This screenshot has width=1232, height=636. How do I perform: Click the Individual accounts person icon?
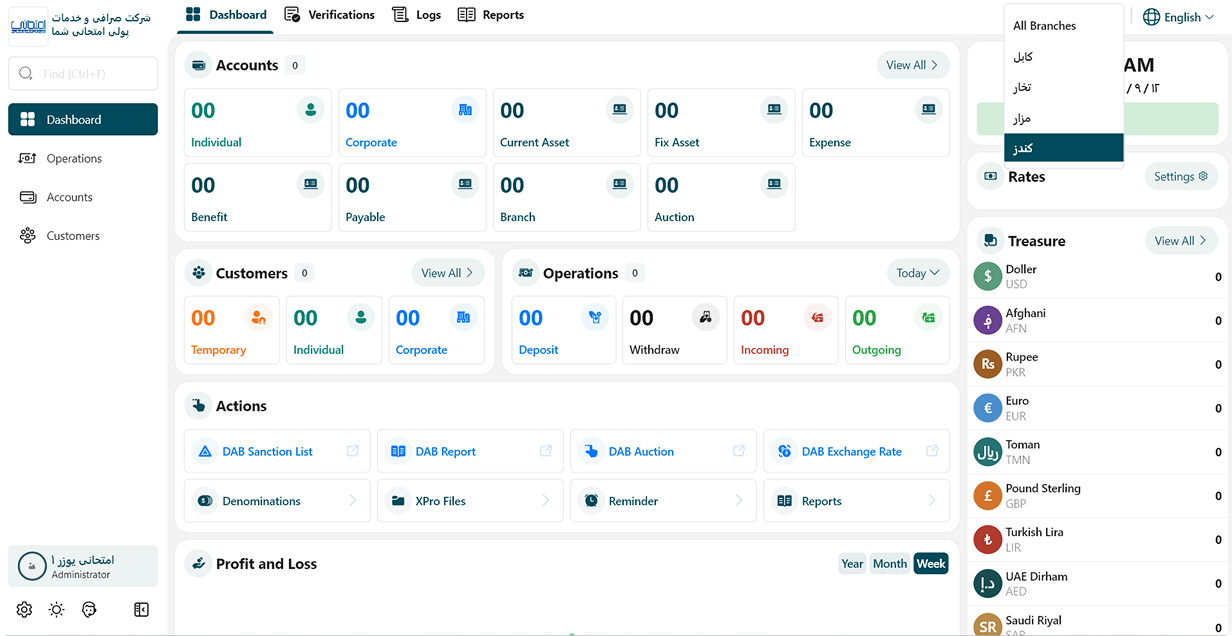point(310,110)
